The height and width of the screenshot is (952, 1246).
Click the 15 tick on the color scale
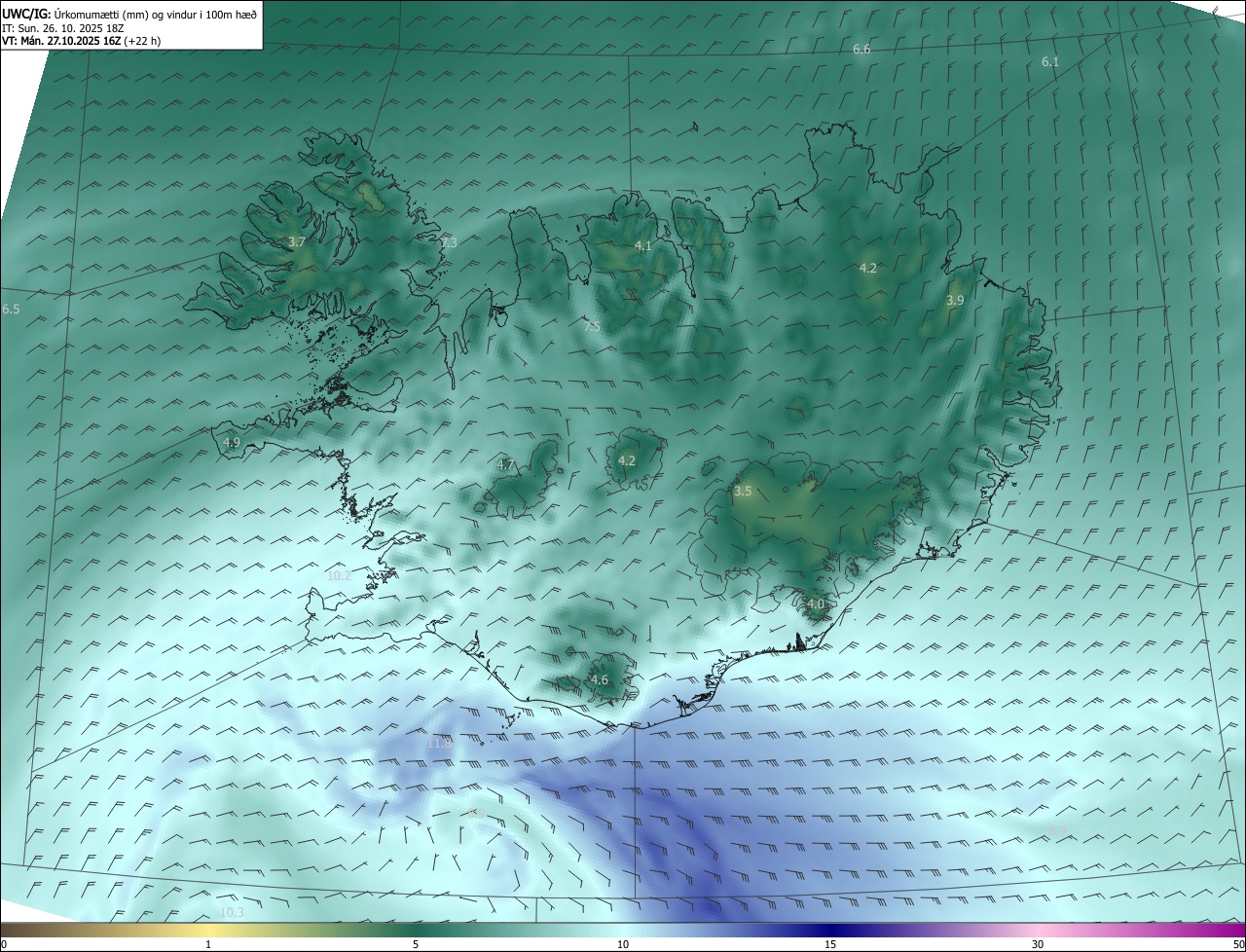point(830,945)
